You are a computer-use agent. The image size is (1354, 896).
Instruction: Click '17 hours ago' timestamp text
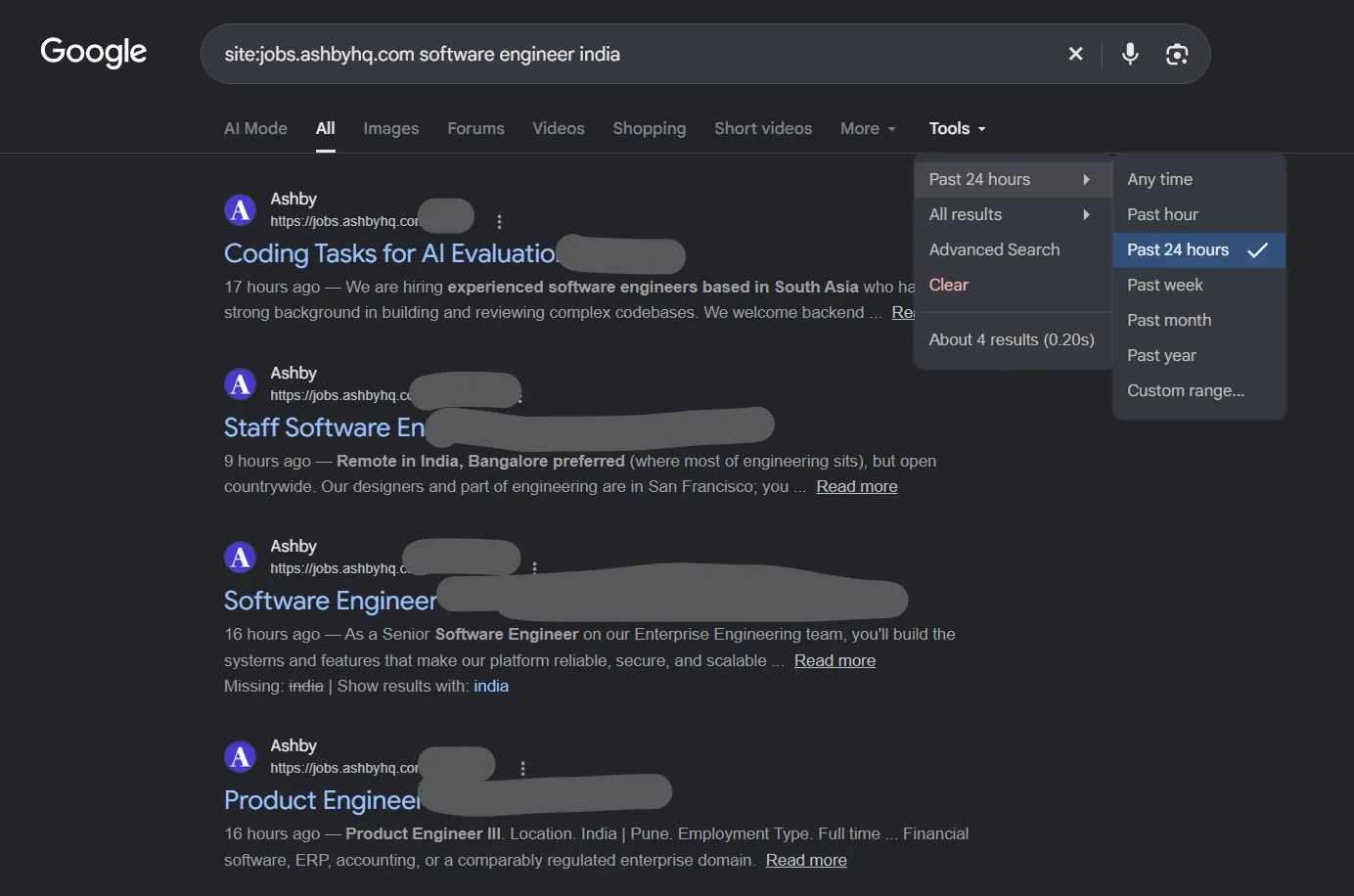(272, 287)
